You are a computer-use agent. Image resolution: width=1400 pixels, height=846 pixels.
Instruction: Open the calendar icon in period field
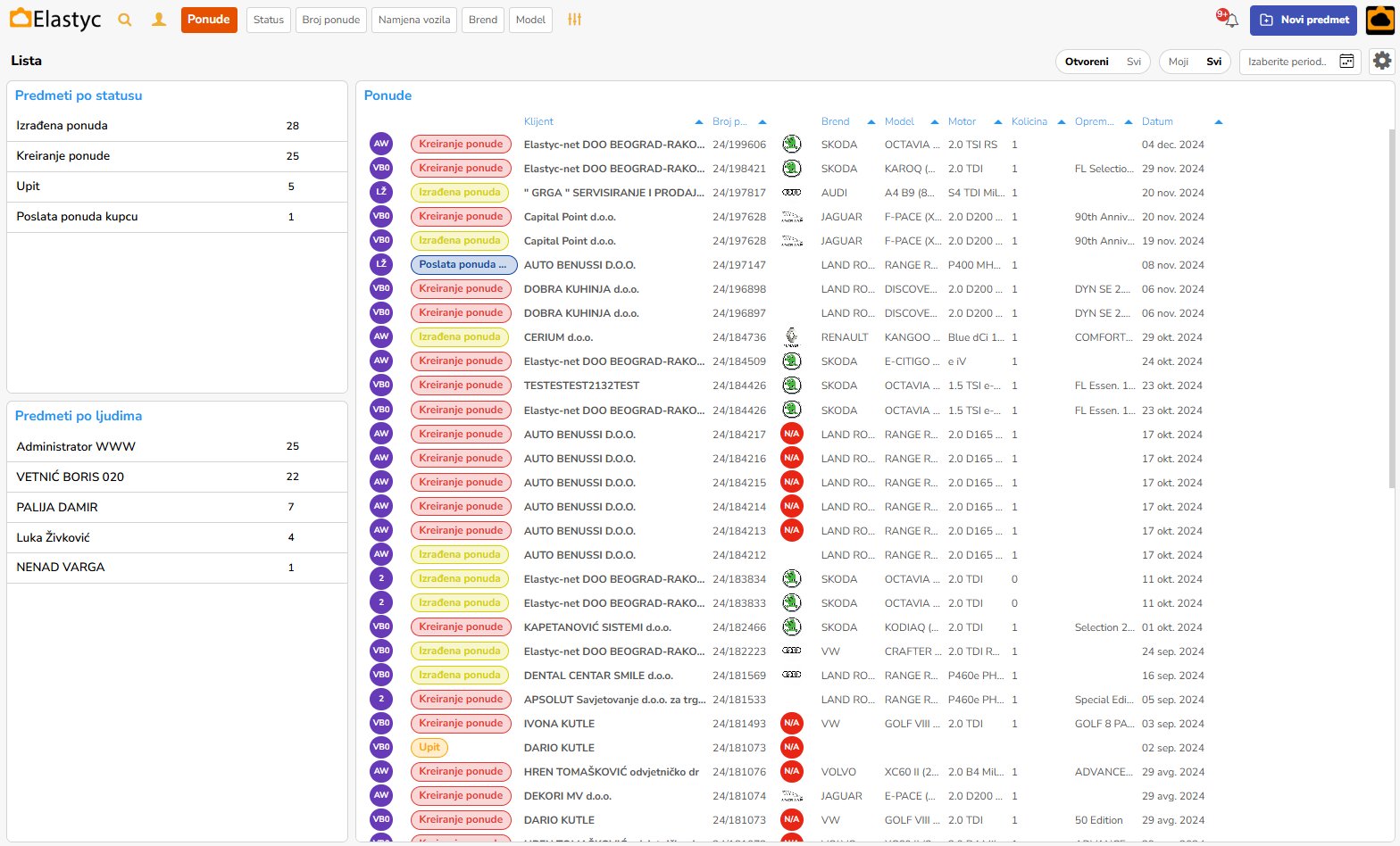[x=1346, y=62]
